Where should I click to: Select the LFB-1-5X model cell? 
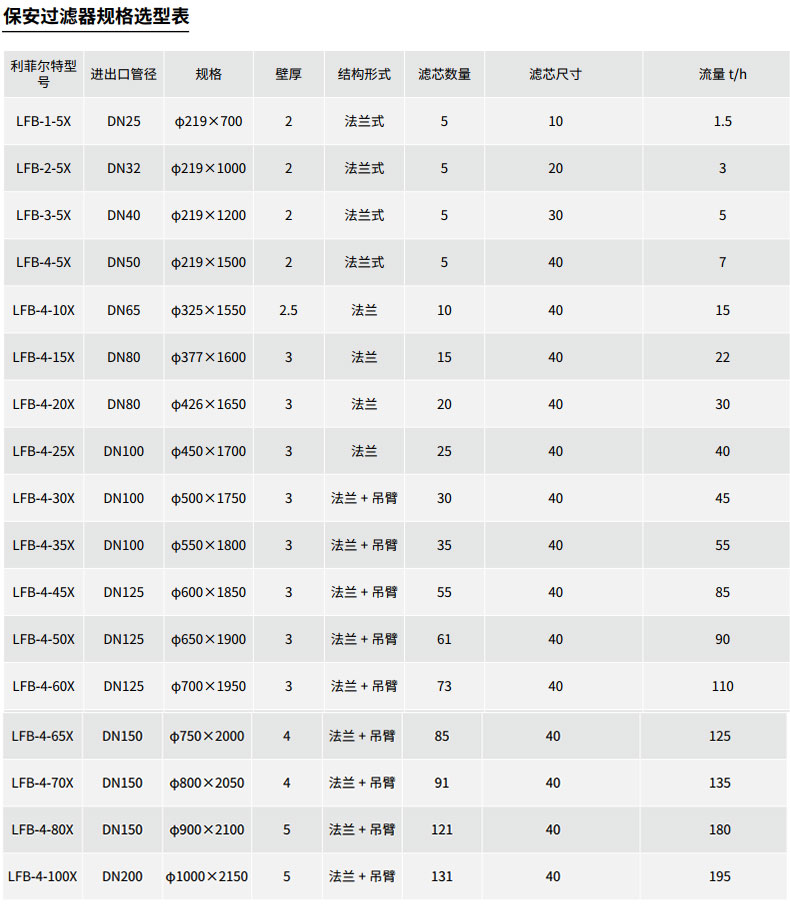pyautogui.click(x=43, y=121)
